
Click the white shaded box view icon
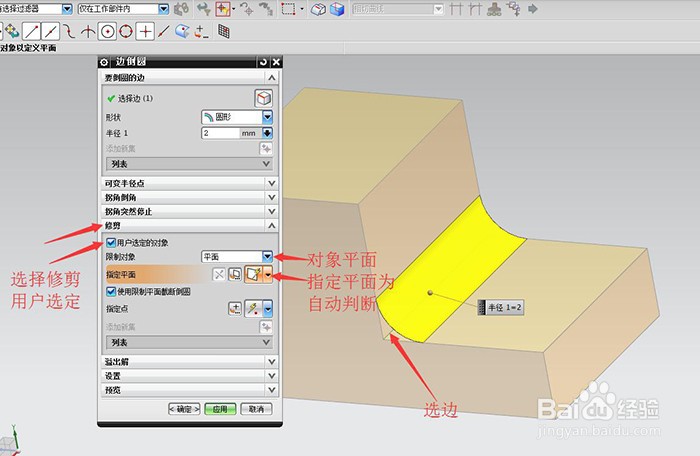pos(318,9)
